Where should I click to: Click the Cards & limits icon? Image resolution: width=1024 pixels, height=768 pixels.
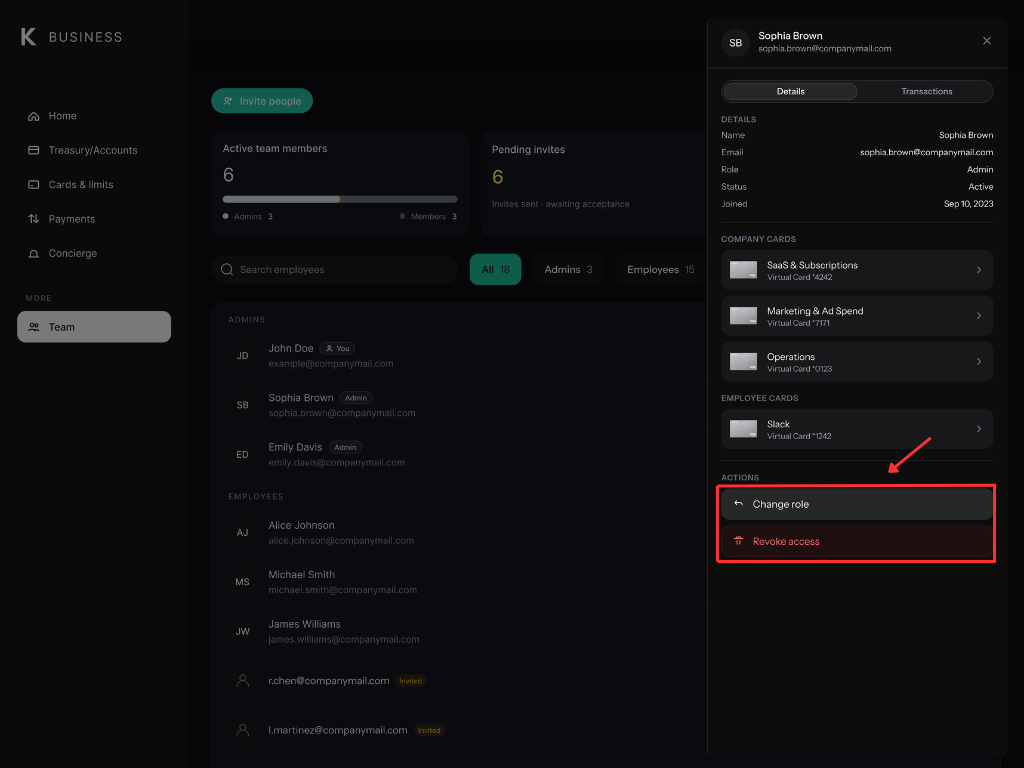33,185
